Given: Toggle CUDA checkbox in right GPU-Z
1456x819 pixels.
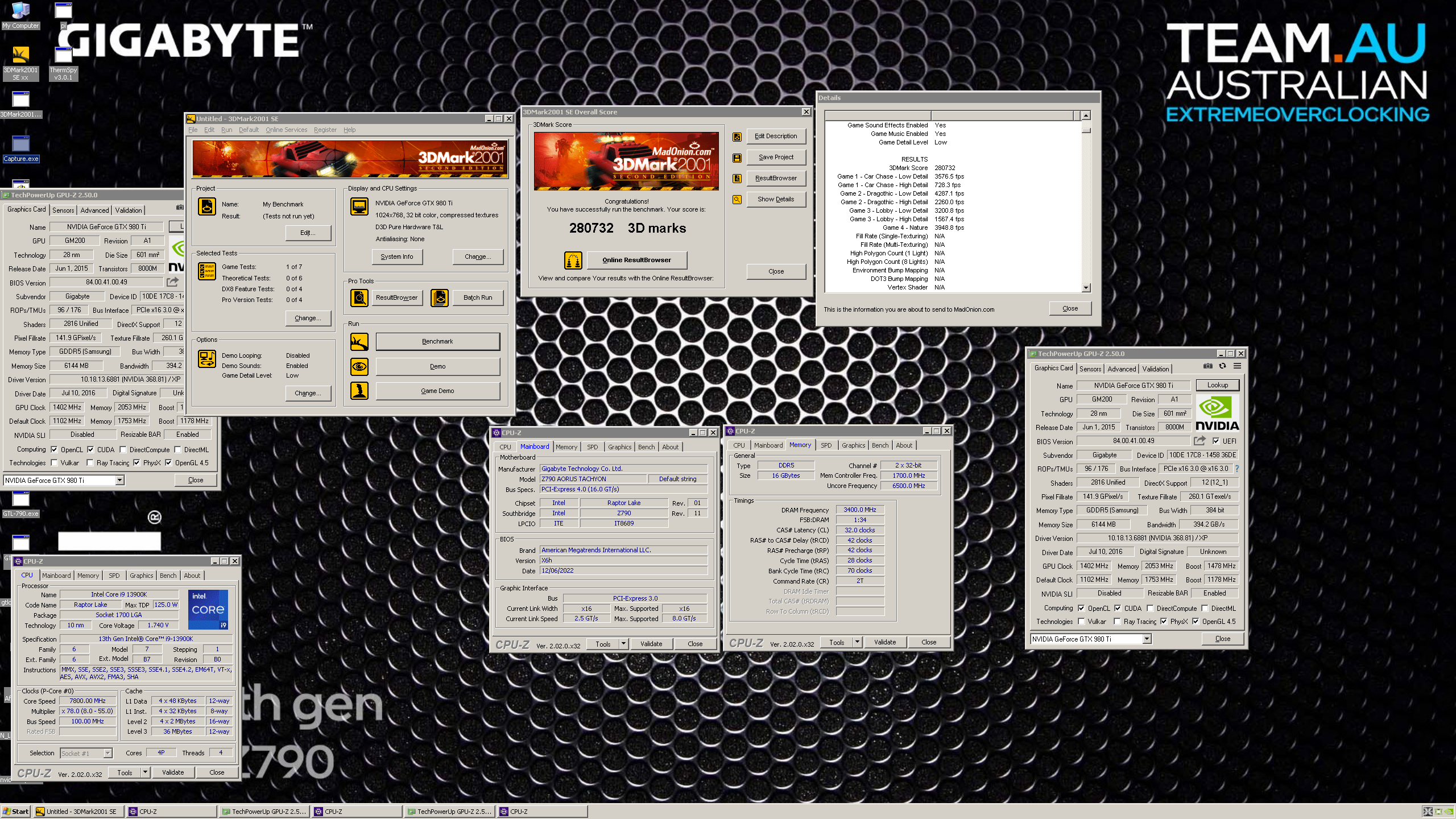Looking at the screenshot, I should click(1118, 608).
